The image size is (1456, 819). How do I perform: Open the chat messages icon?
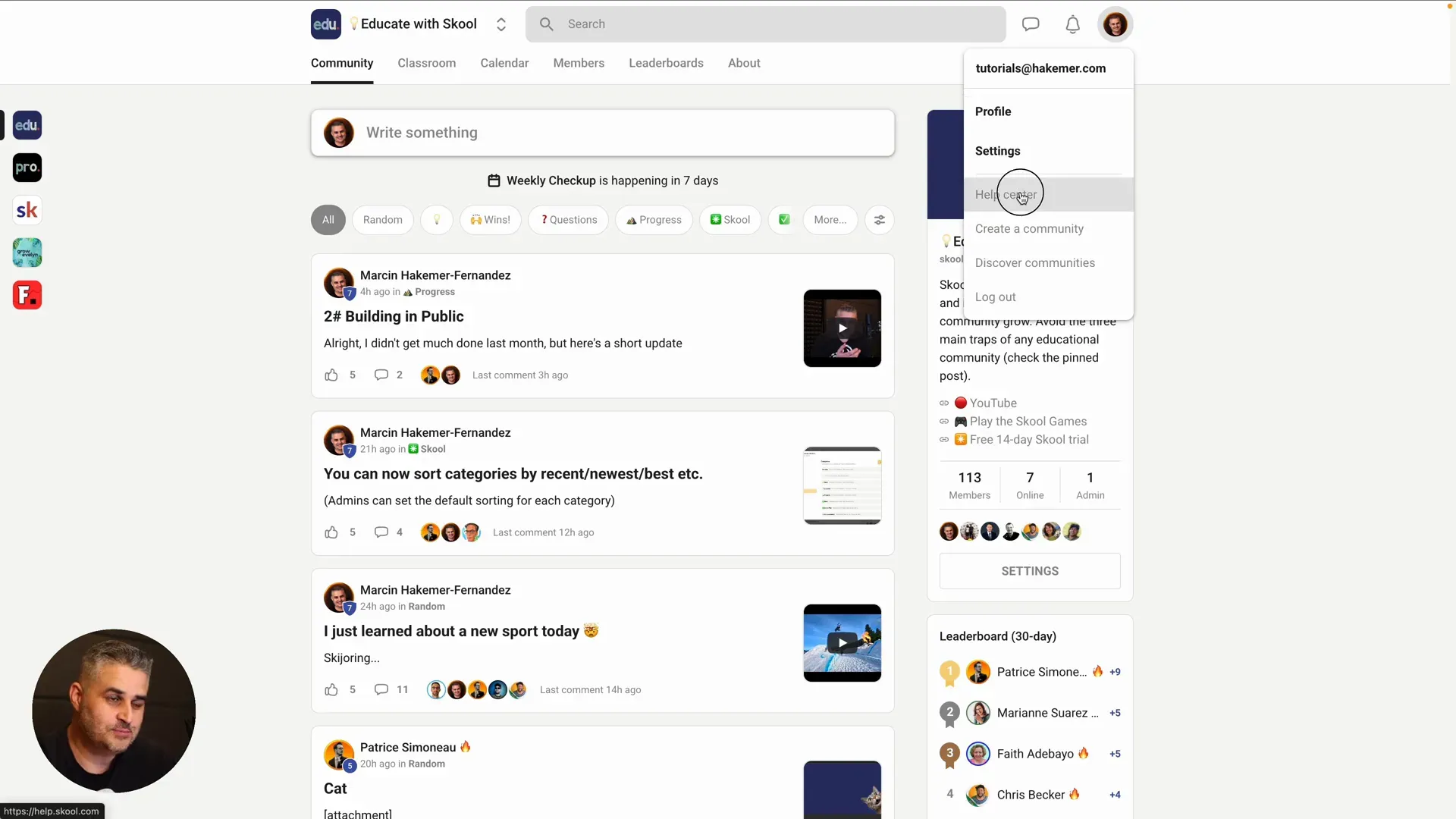[1031, 24]
